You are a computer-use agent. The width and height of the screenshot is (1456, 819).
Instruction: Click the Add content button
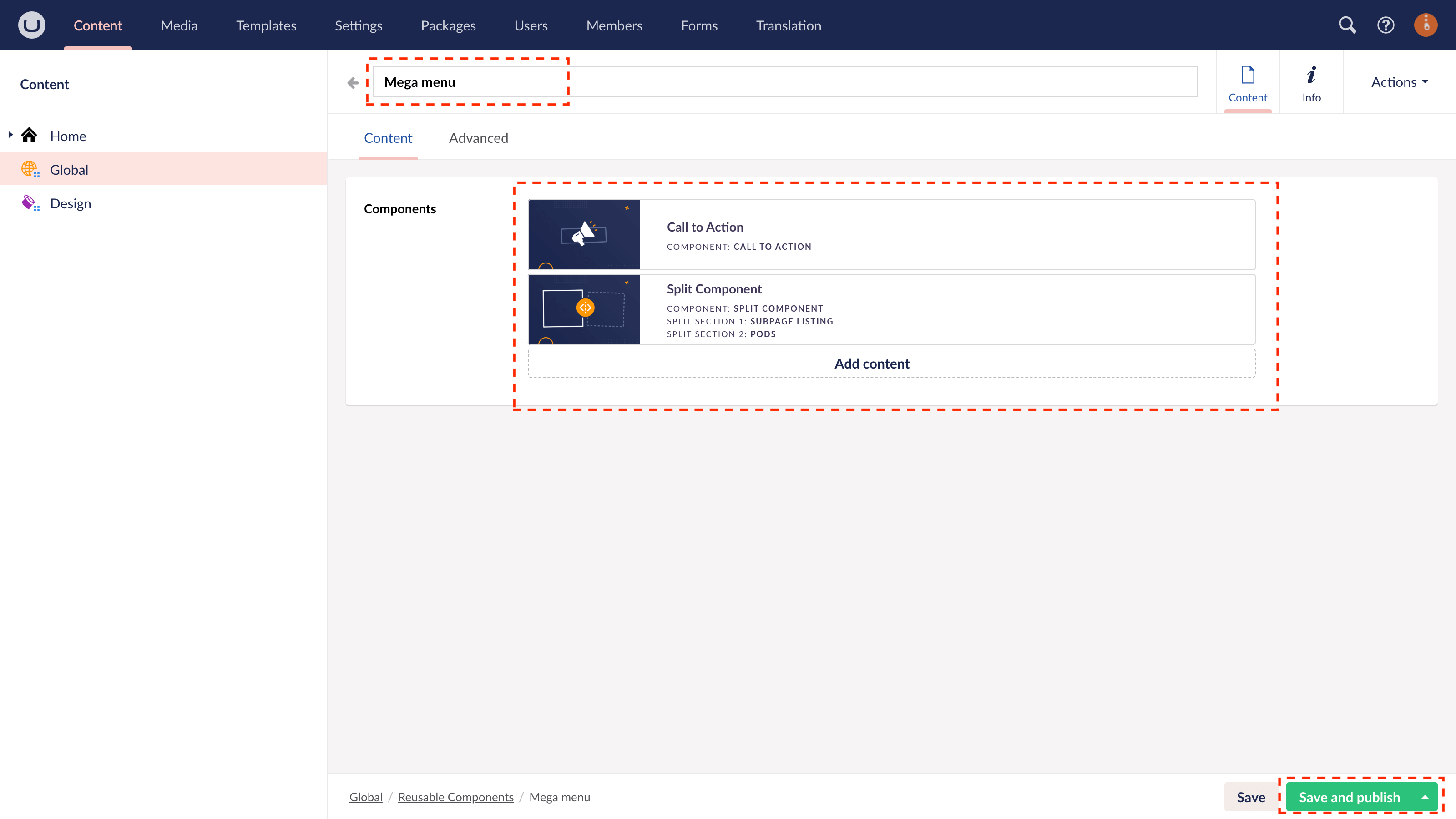pyautogui.click(x=872, y=364)
